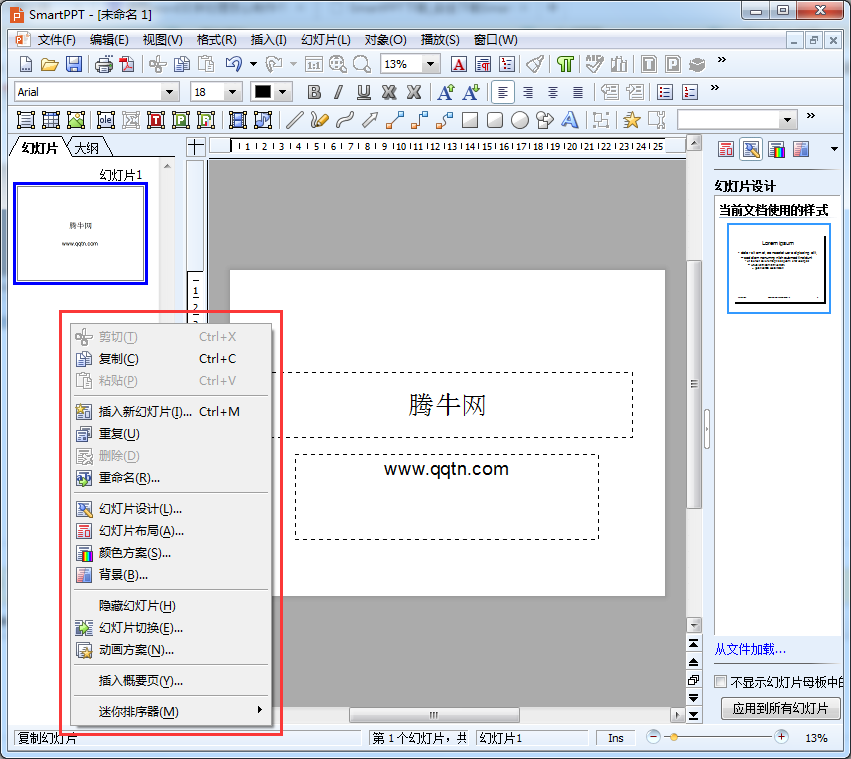Click the 从文件加载... link

[x=750, y=650]
